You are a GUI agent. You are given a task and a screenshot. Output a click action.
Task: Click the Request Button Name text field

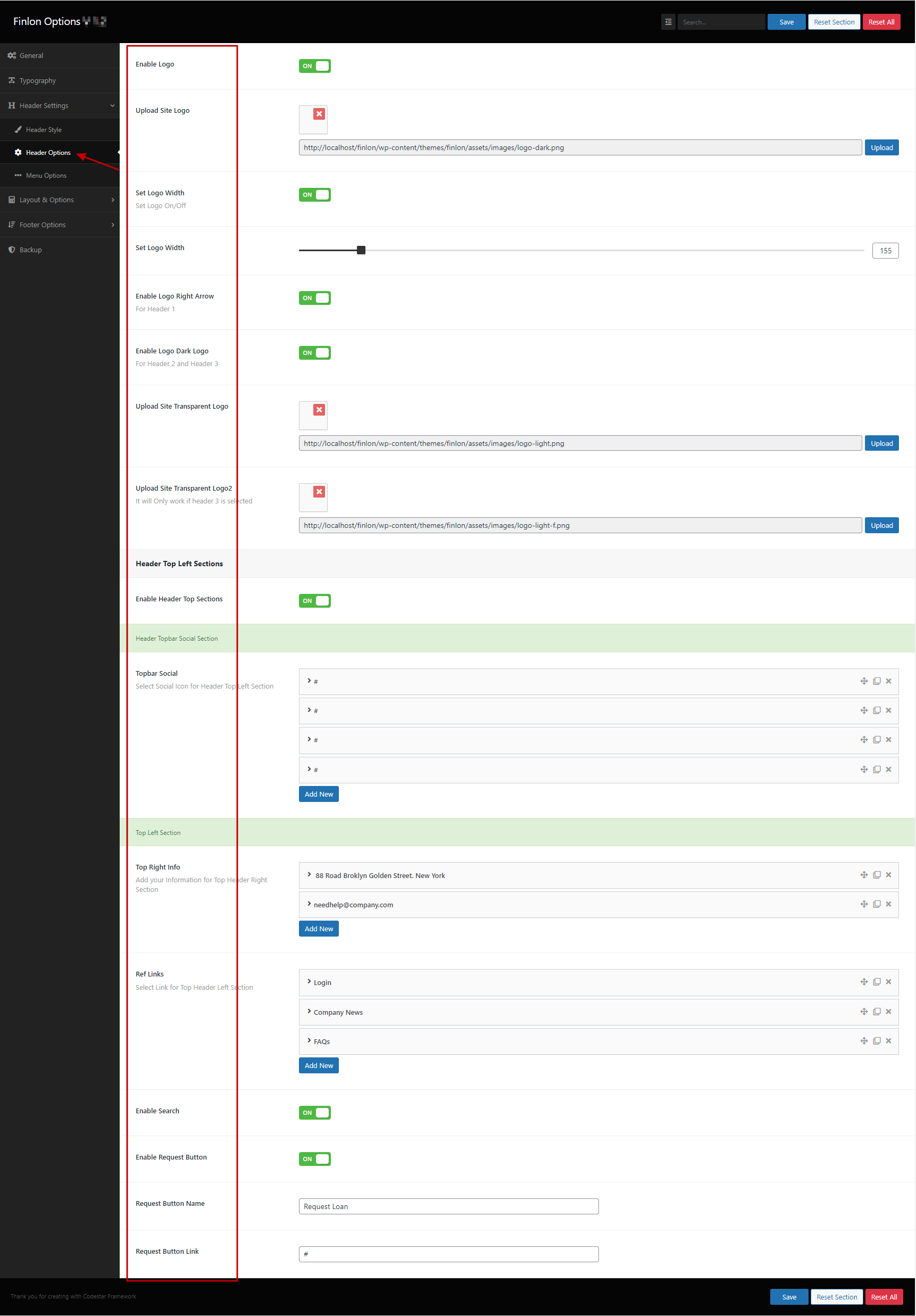pos(448,1206)
